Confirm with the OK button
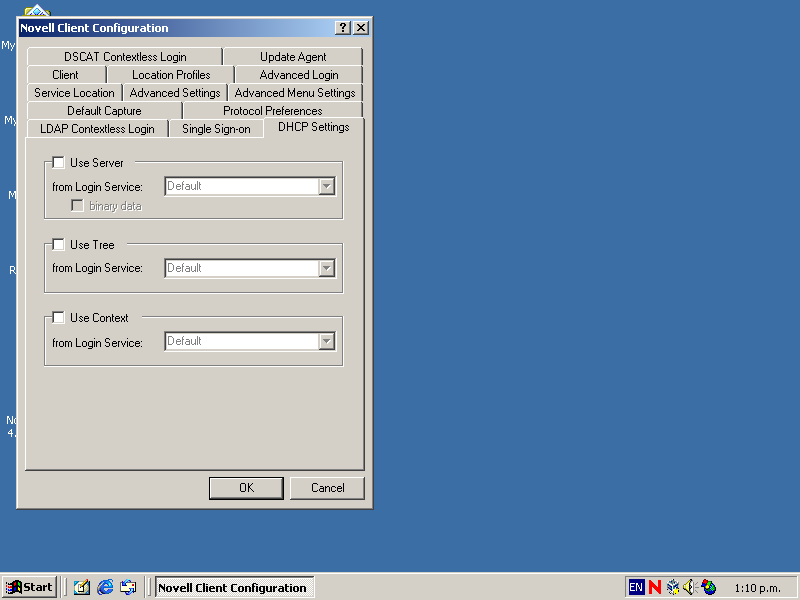Screen dimensions: 800x600 (246, 488)
